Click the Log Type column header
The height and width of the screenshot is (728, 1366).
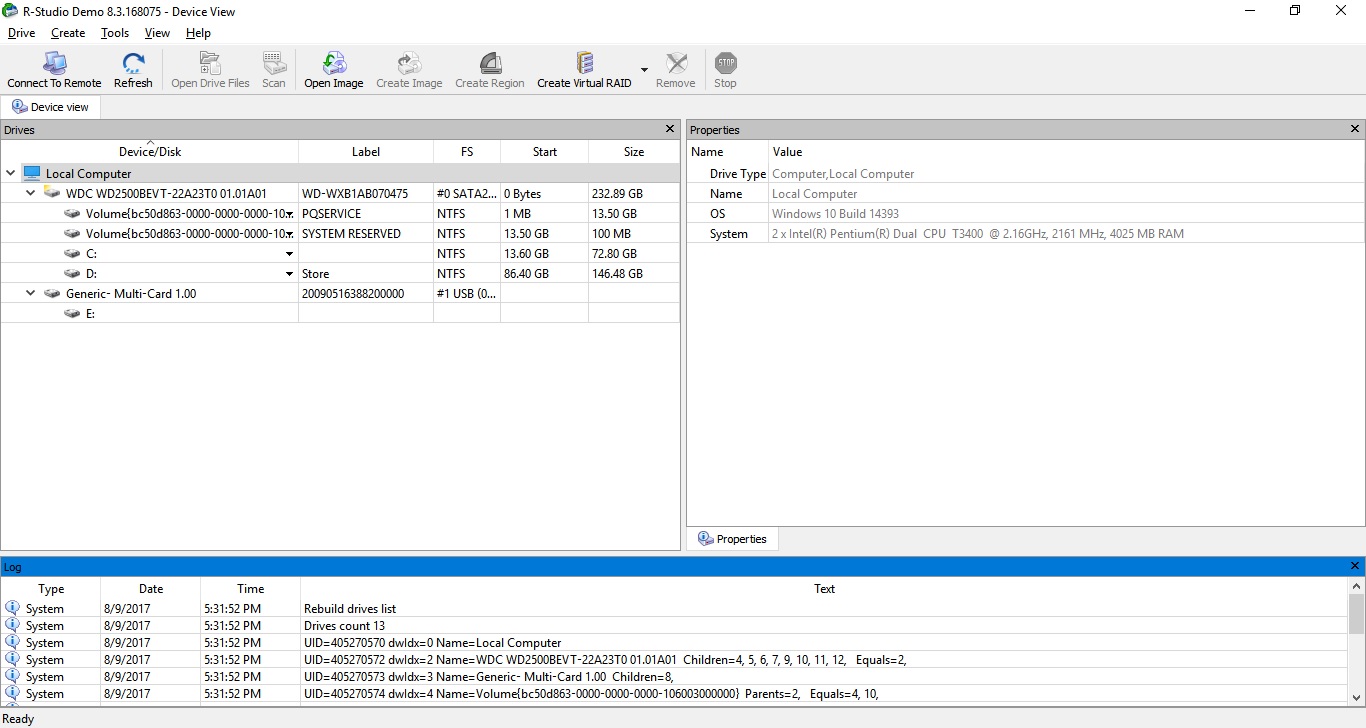tap(51, 589)
